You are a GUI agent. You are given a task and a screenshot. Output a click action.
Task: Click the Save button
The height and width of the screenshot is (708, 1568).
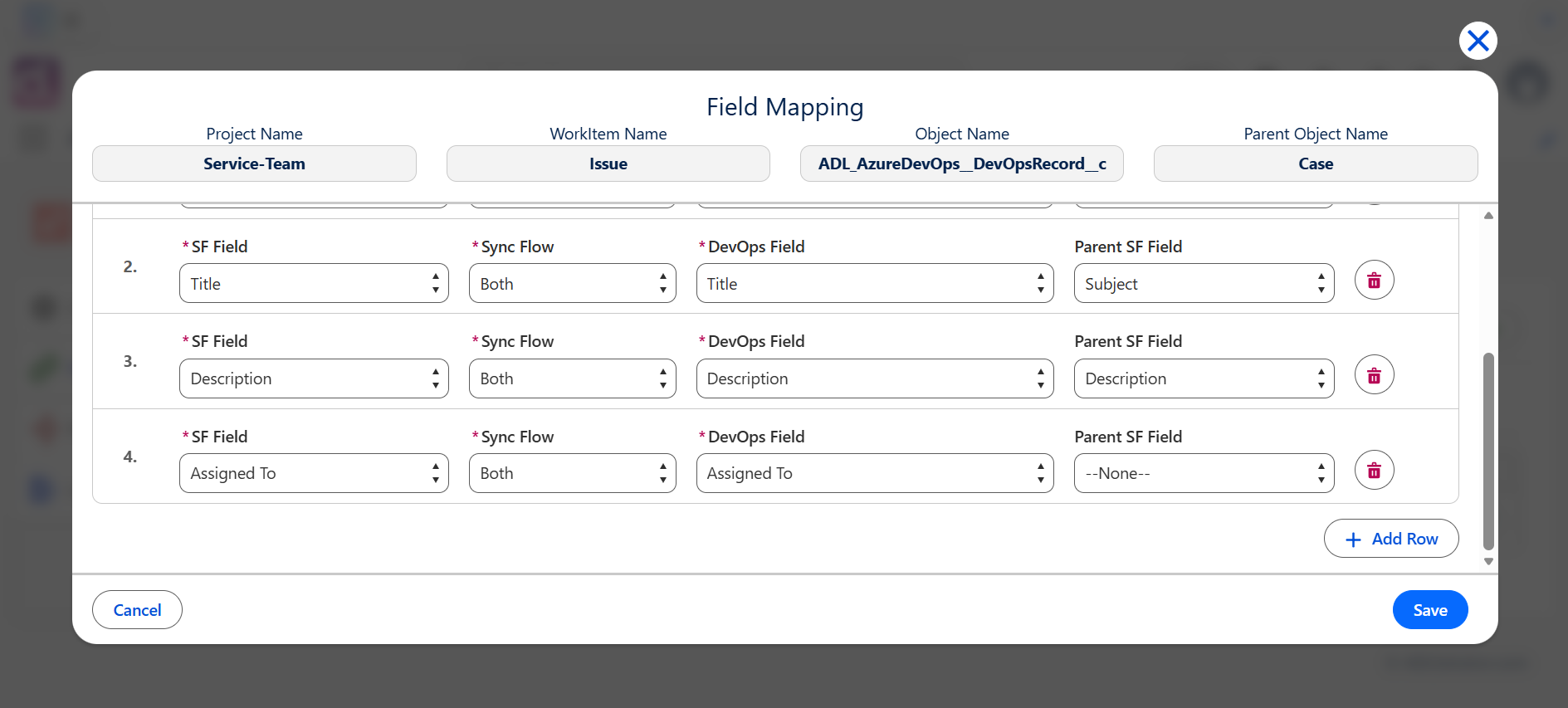point(1429,610)
